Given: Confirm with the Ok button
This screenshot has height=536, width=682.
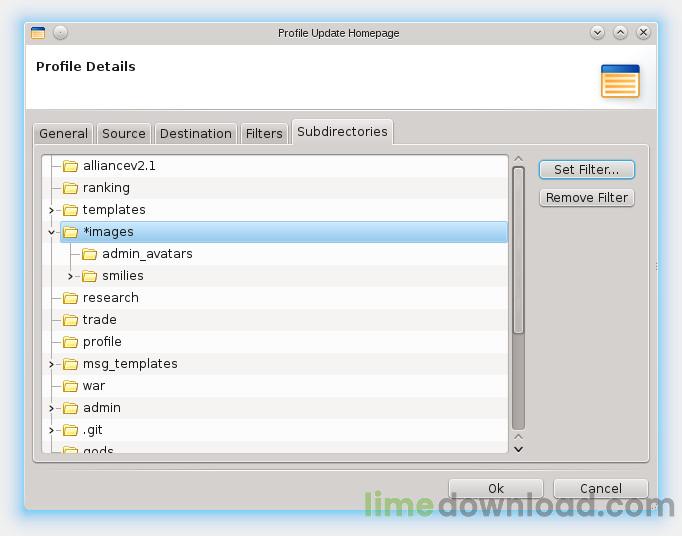Looking at the screenshot, I should click(x=496, y=488).
